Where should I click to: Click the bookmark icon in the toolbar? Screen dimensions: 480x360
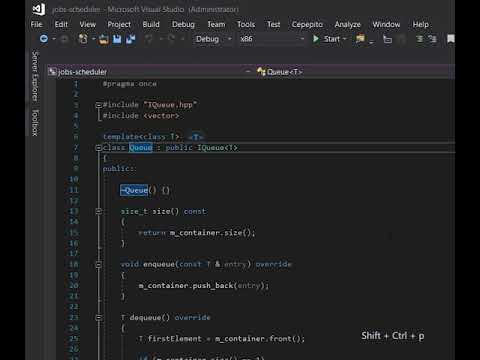[x=451, y=39]
